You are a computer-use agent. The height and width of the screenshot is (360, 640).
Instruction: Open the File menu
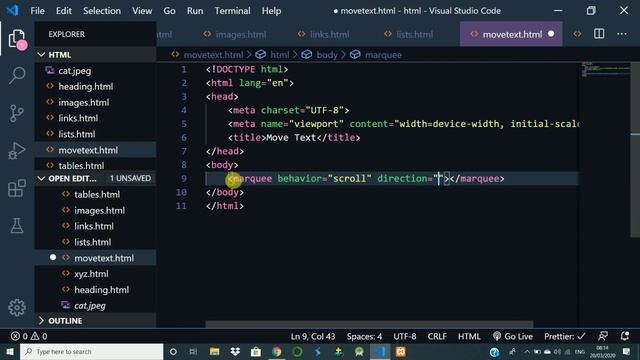coord(38,11)
